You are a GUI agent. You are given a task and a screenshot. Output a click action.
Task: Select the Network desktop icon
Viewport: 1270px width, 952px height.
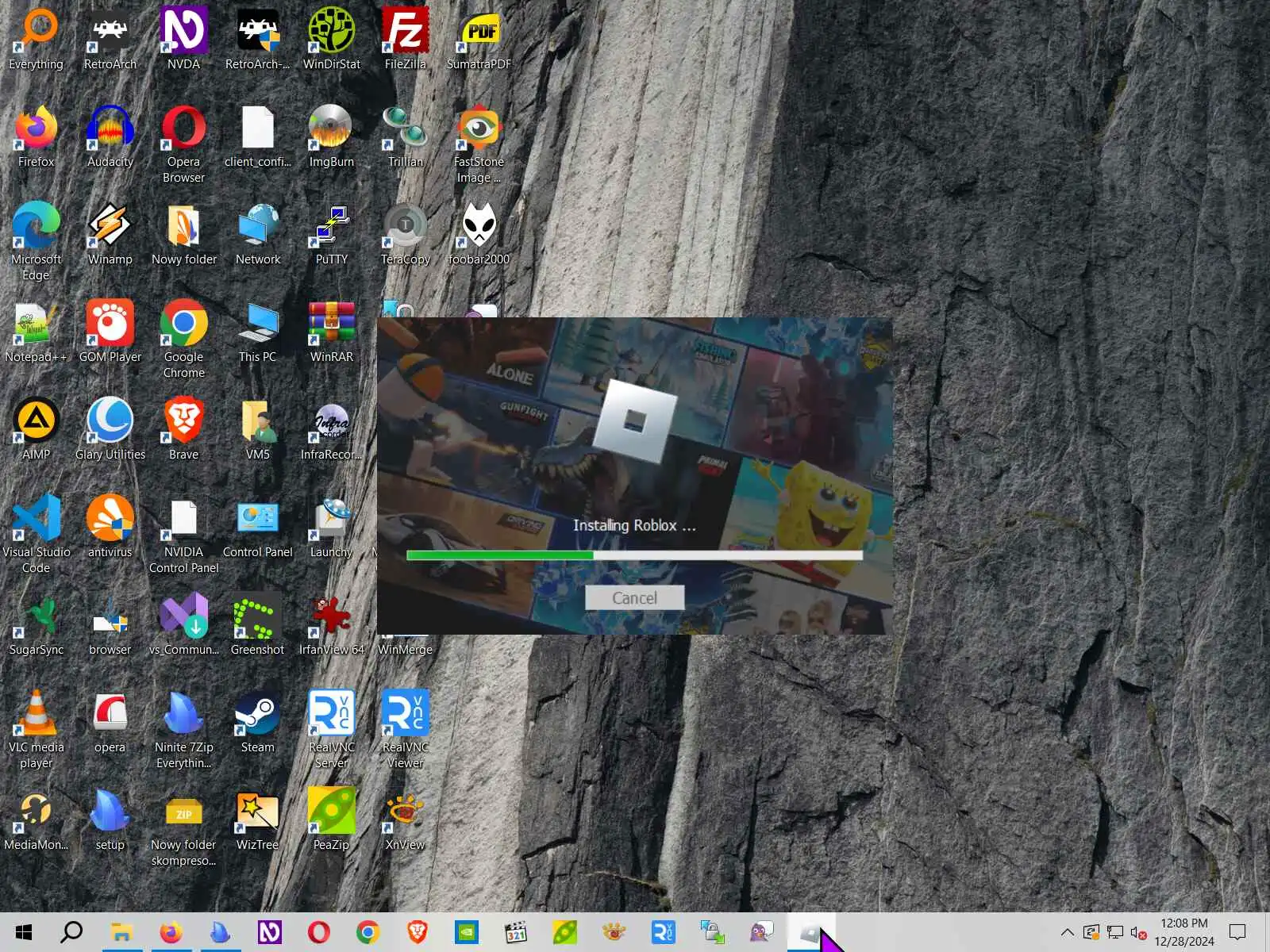[257, 234]
